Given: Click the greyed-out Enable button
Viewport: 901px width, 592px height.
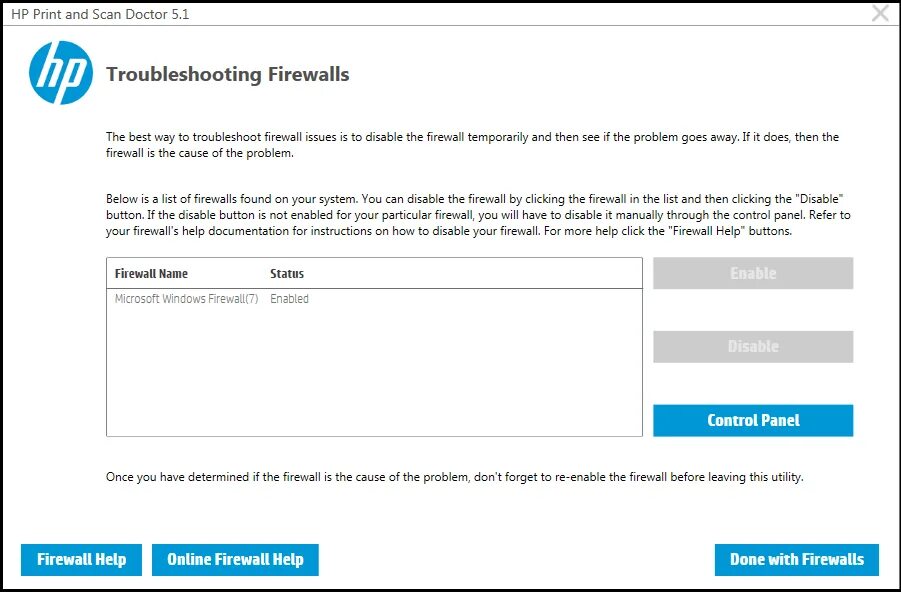Looking at the screenshot, I should (753, 273).
